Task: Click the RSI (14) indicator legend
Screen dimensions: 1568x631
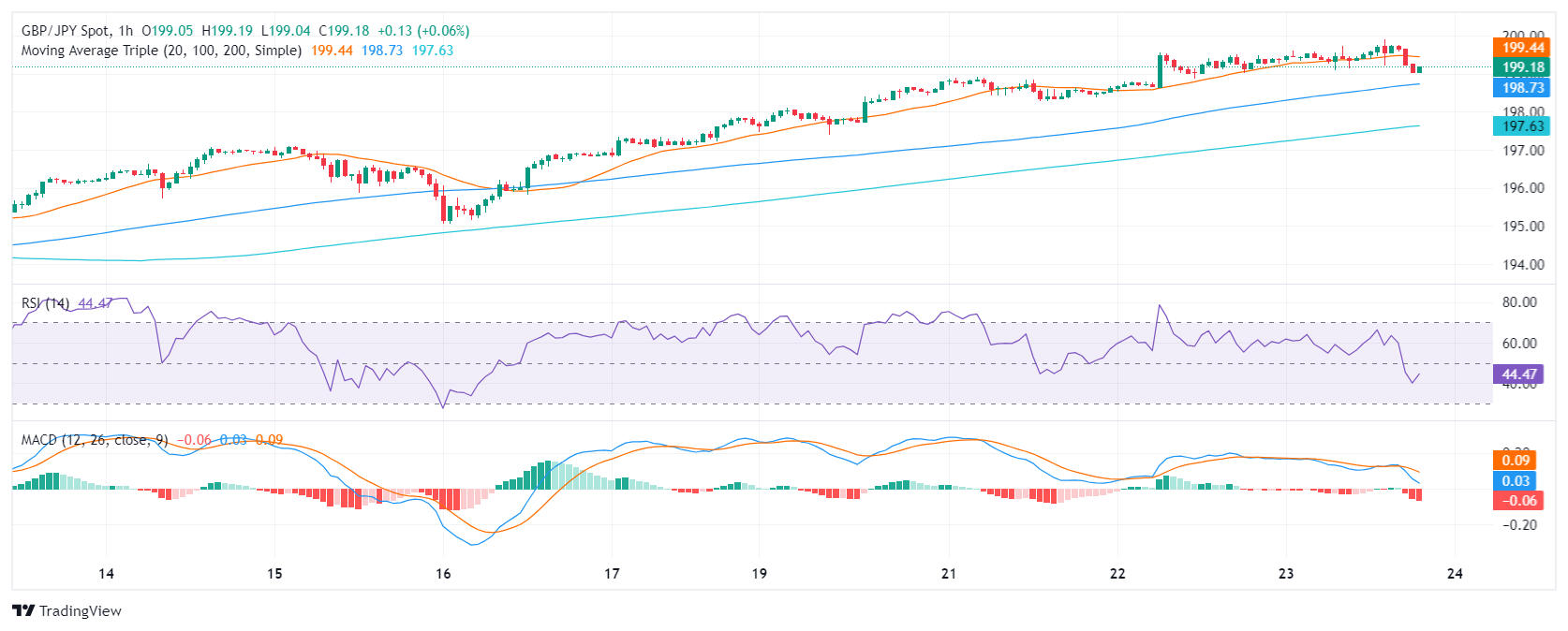Action: pyautogui.click(x=45, y=303)
